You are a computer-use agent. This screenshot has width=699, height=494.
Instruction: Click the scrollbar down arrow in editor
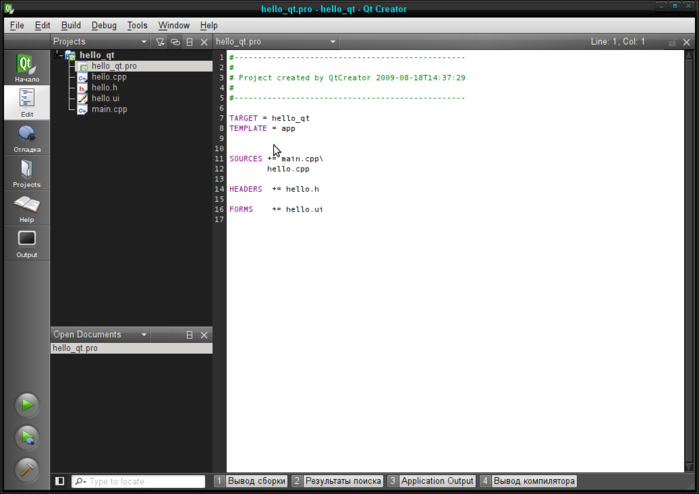[x=689, y=467]
